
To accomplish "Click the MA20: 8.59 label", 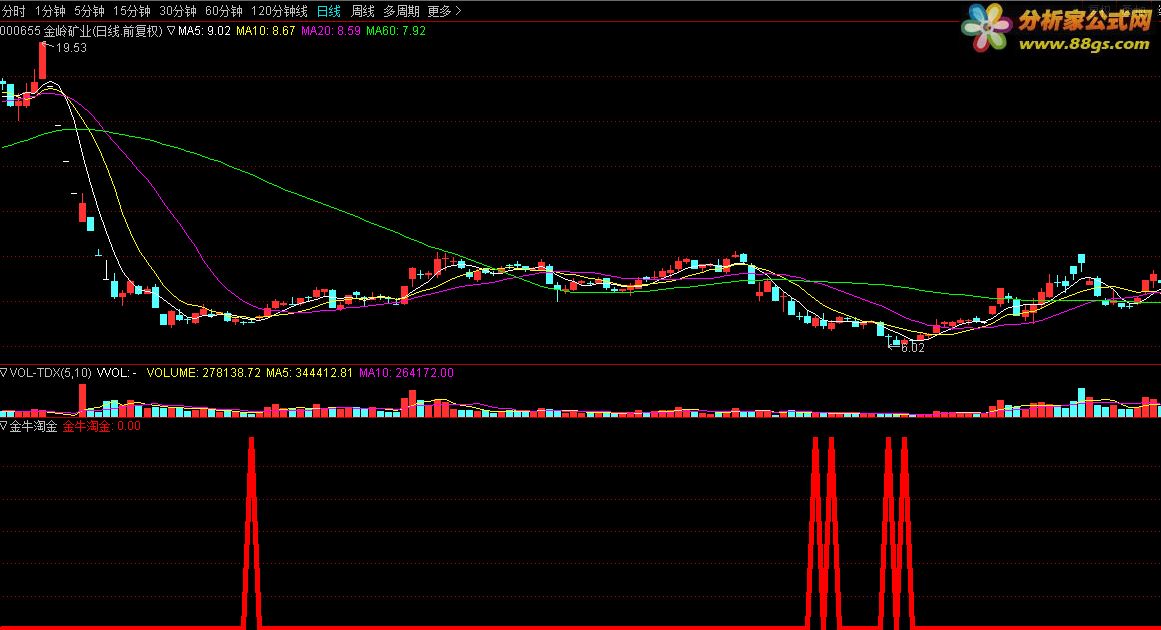I will pos(331,31).
